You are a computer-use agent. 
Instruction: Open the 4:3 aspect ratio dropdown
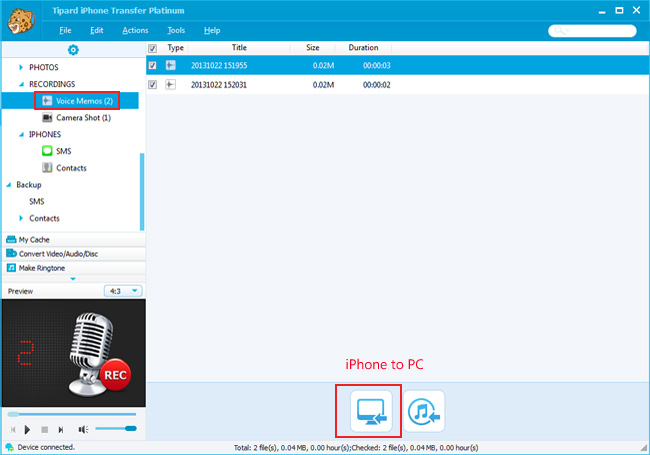[x=123, y=291]
